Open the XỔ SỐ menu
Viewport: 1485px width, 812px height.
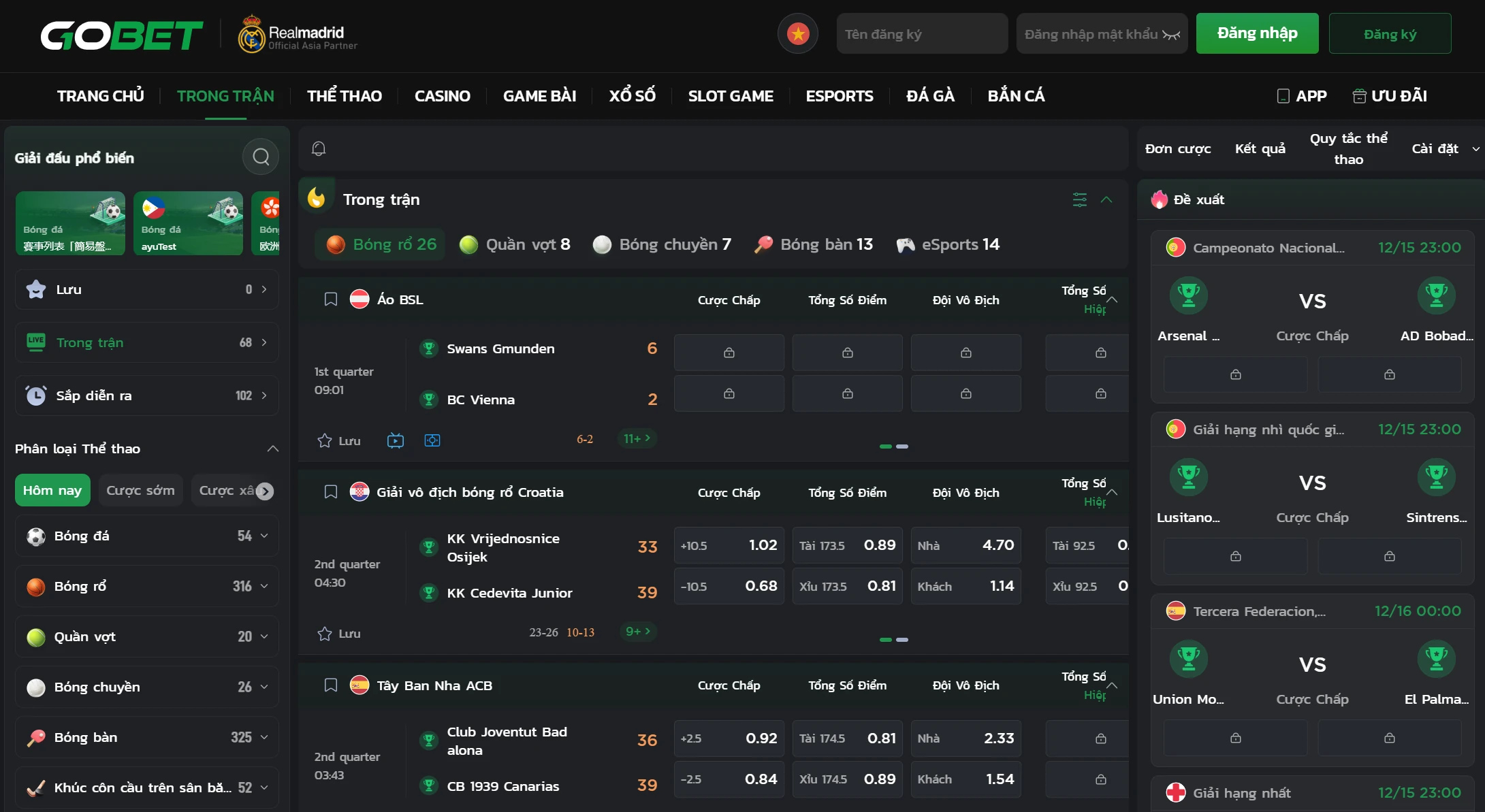coord(633,96)
